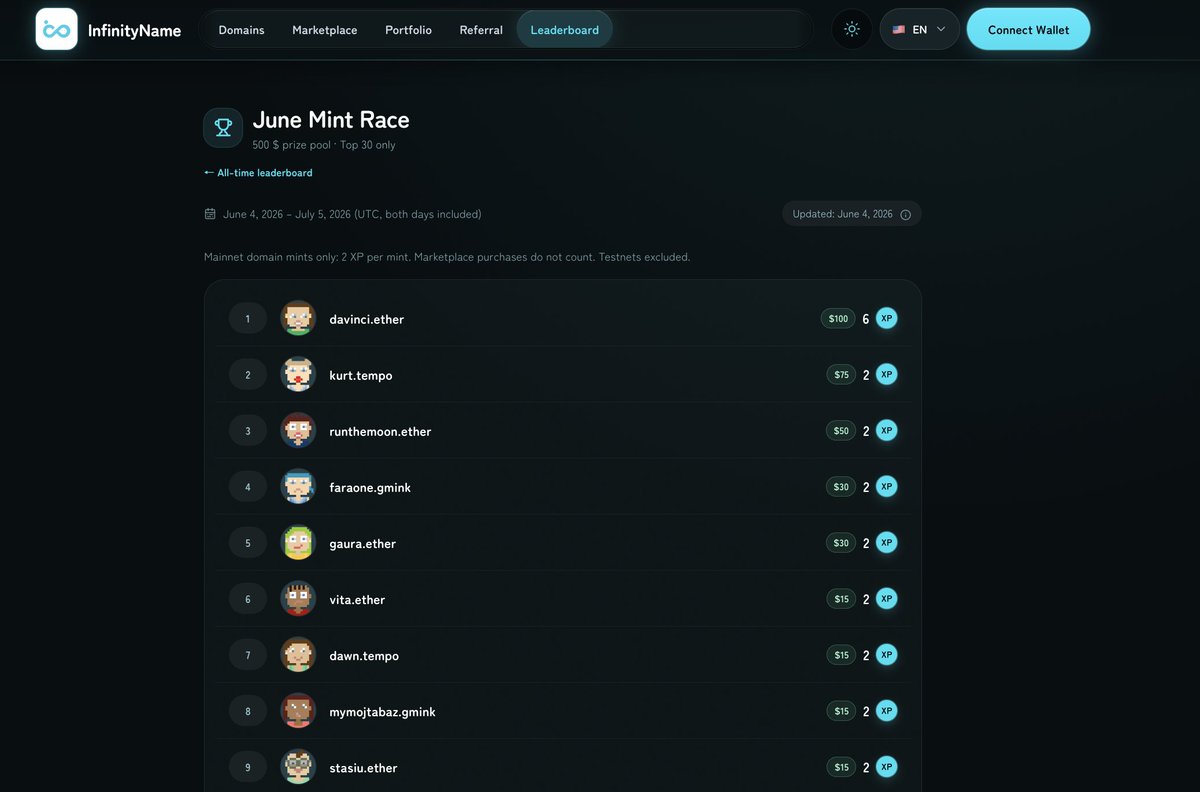Screen dimensions: 1200x792
Task: Click dawn.tempo avatar
Action: tap(298, 655)
